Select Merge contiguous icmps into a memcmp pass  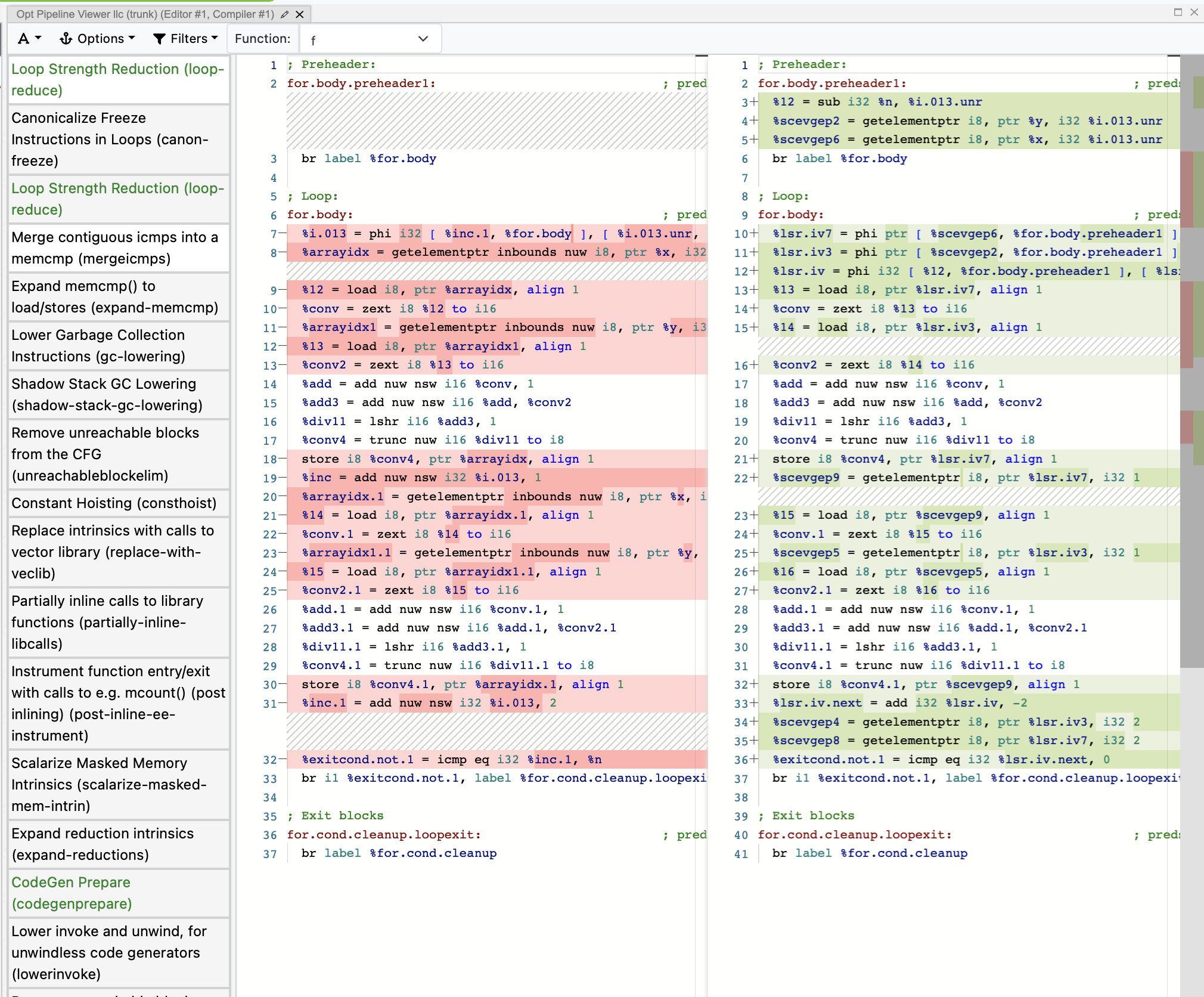click(119, 248)
